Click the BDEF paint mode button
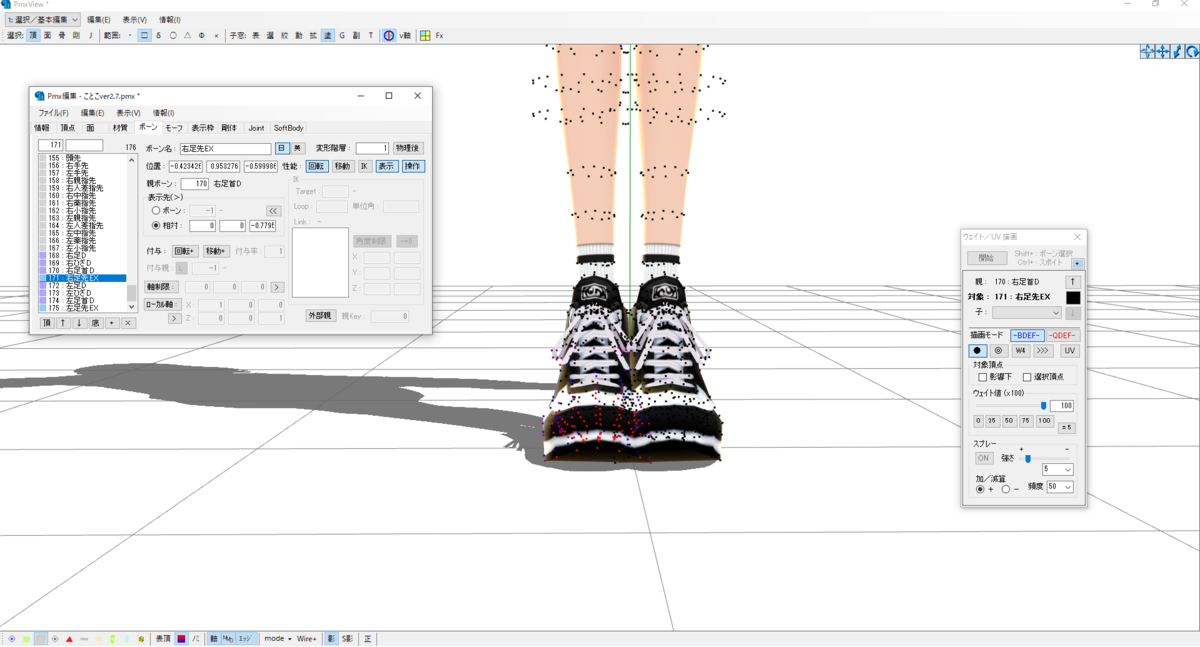 coord(1027,335)
